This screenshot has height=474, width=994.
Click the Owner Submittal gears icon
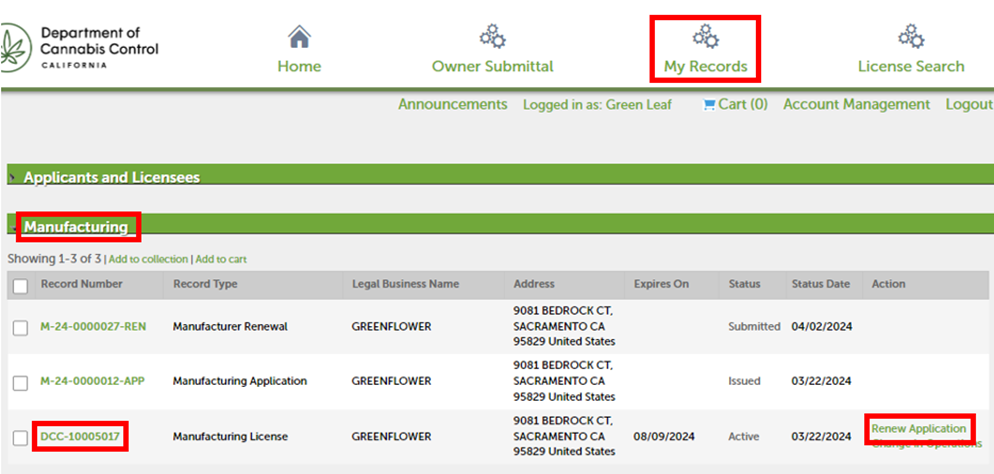[x=493, y=37]
